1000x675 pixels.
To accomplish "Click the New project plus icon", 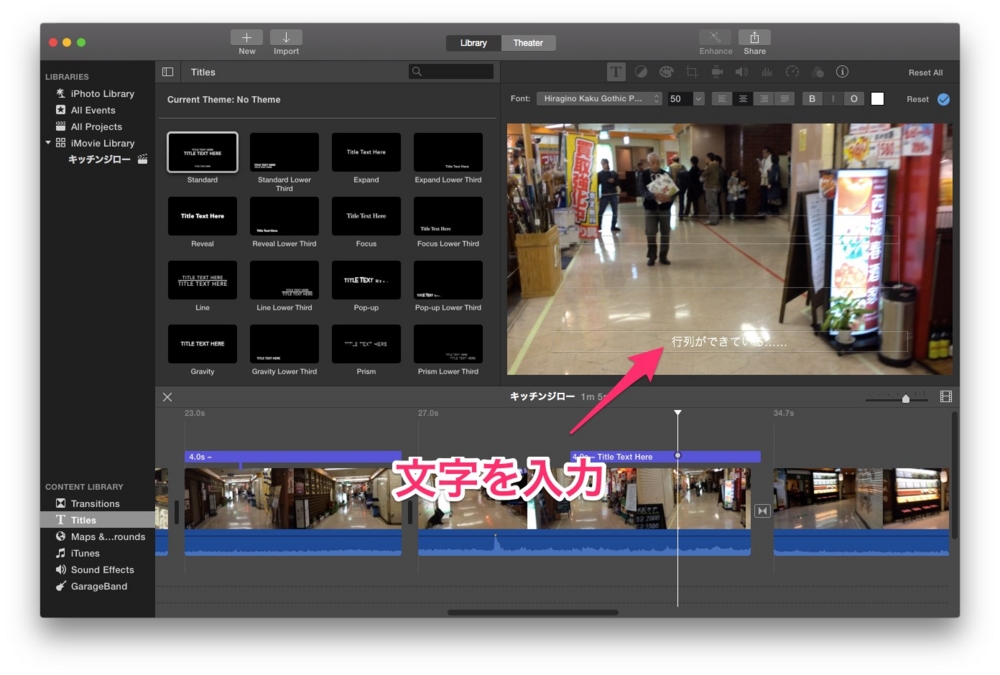I will (247, 38).
